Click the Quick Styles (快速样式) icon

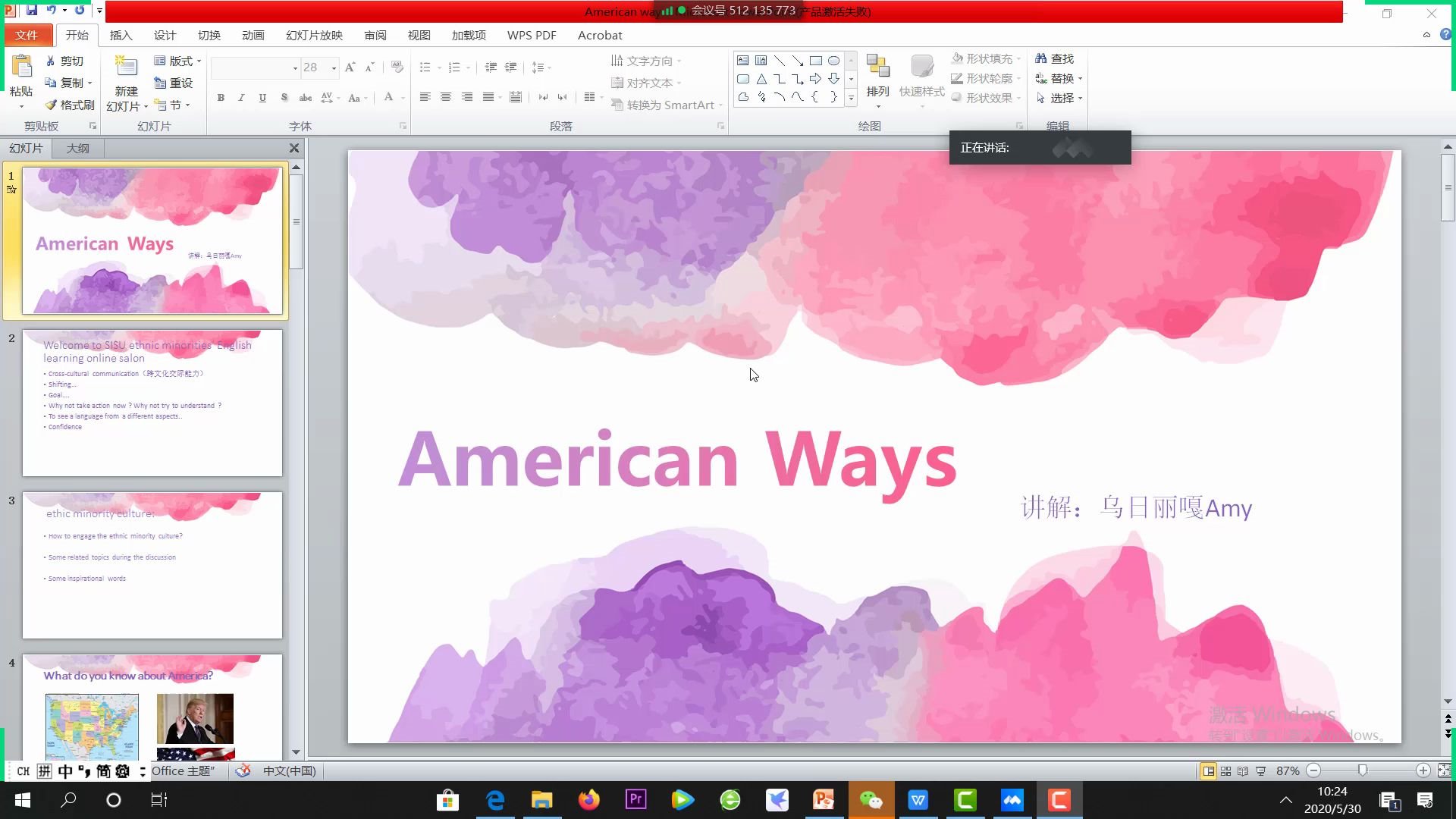(921, 67)
